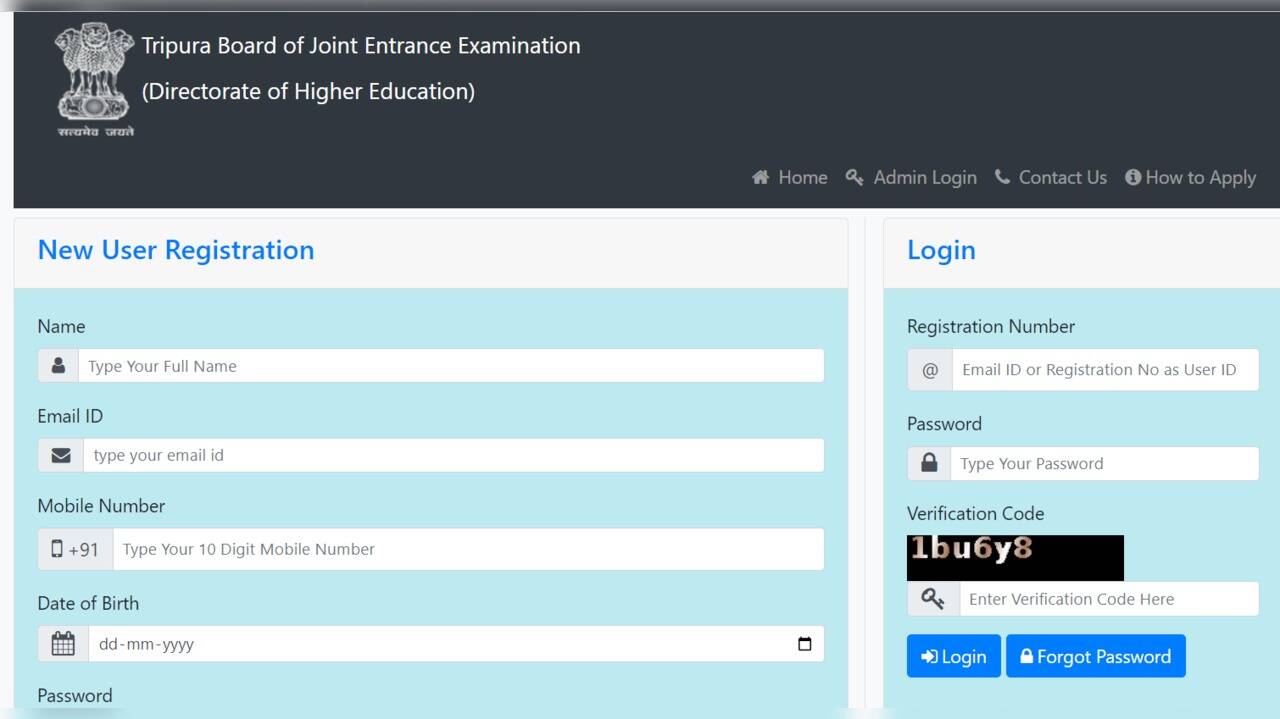Click the lock icon beside Password field
The width and height of the screenshot is (1280, 719).
[929, 463]
